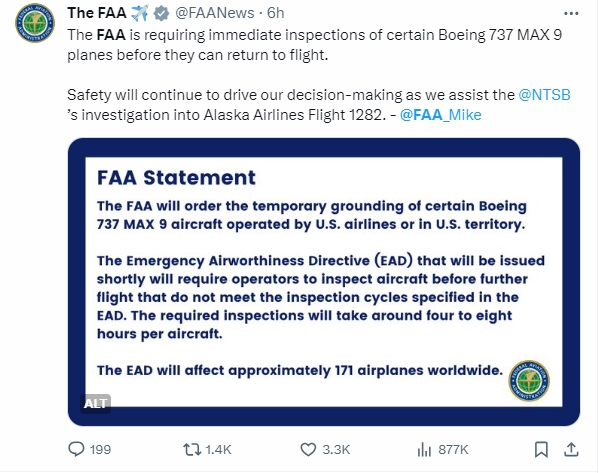599x473 pixels.
Task: Open the view analytics bar chart icon
Action: 424,449
